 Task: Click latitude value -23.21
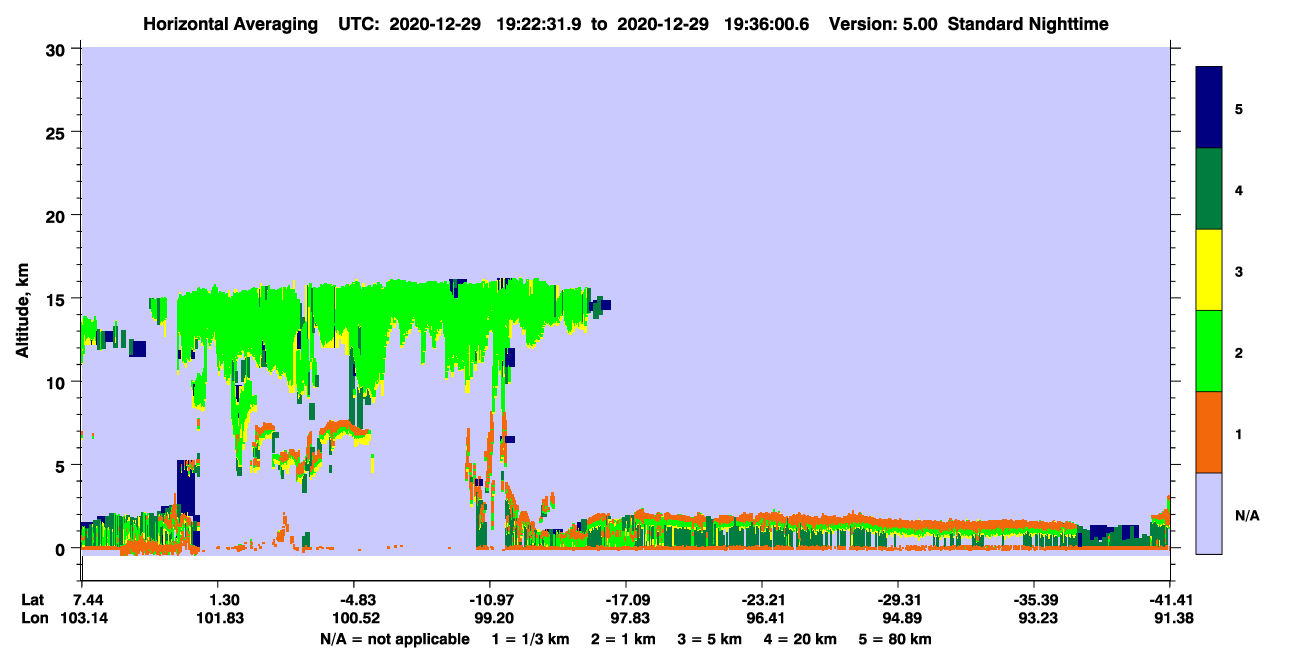(762, 599)
